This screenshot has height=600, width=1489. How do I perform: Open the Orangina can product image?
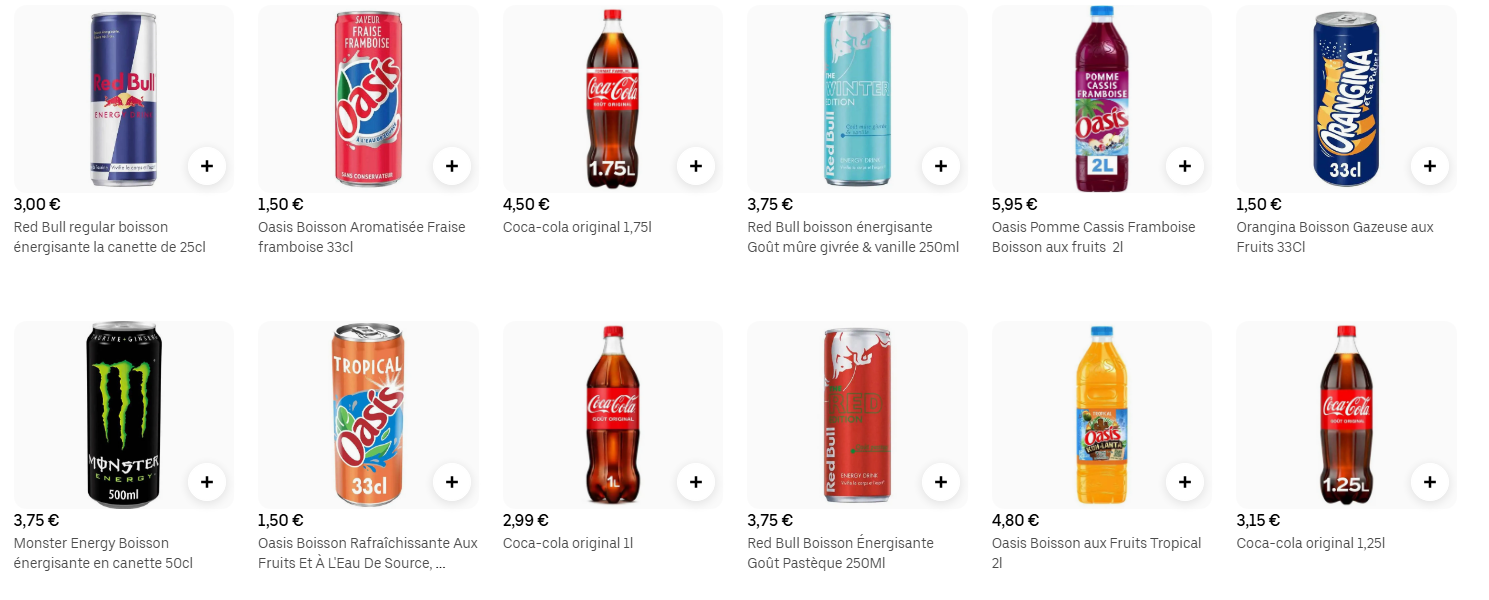[x=1346, y=99]
